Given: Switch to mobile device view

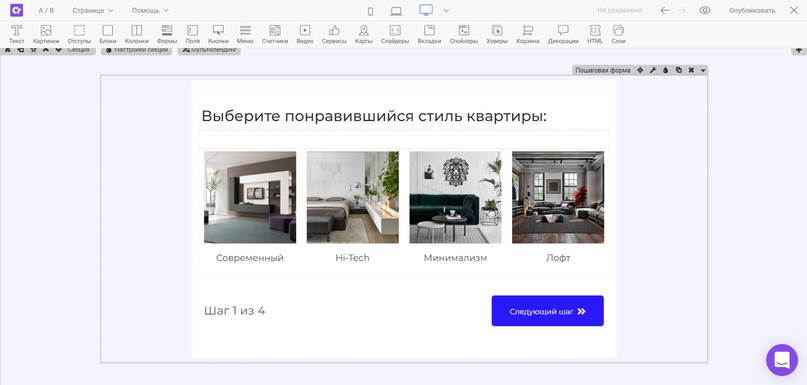Looking at the screenshot, I should (370, 11).
